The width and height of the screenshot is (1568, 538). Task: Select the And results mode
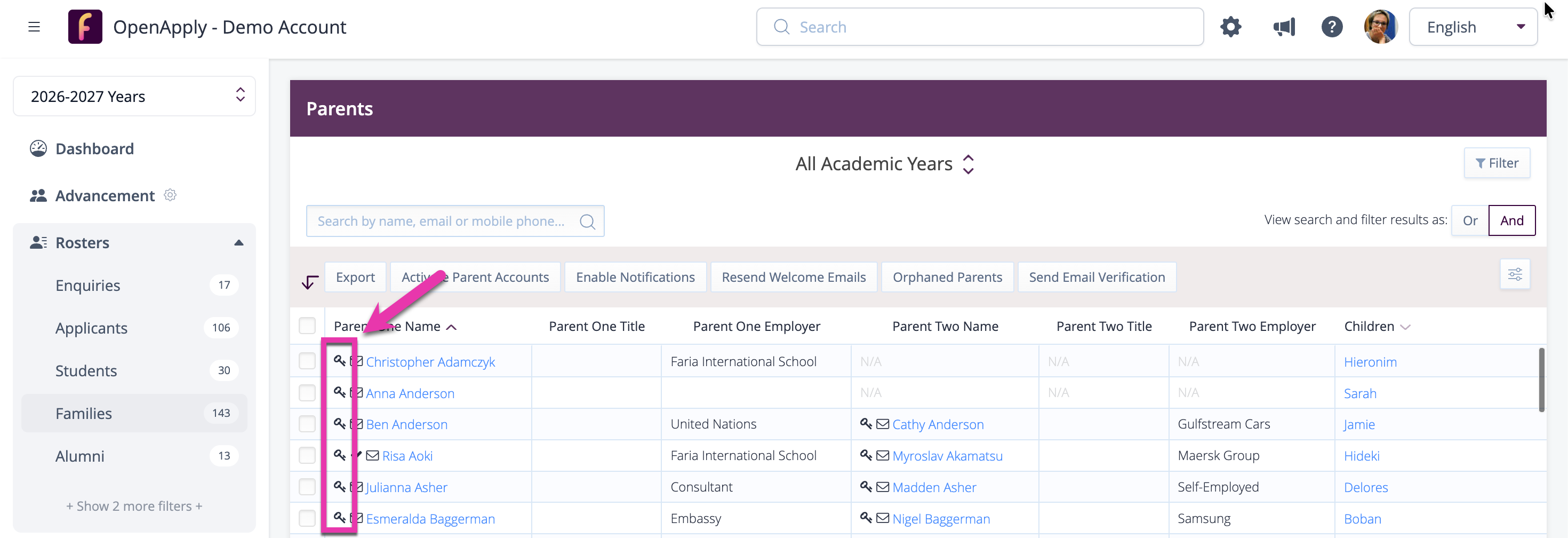[1511, 220]
